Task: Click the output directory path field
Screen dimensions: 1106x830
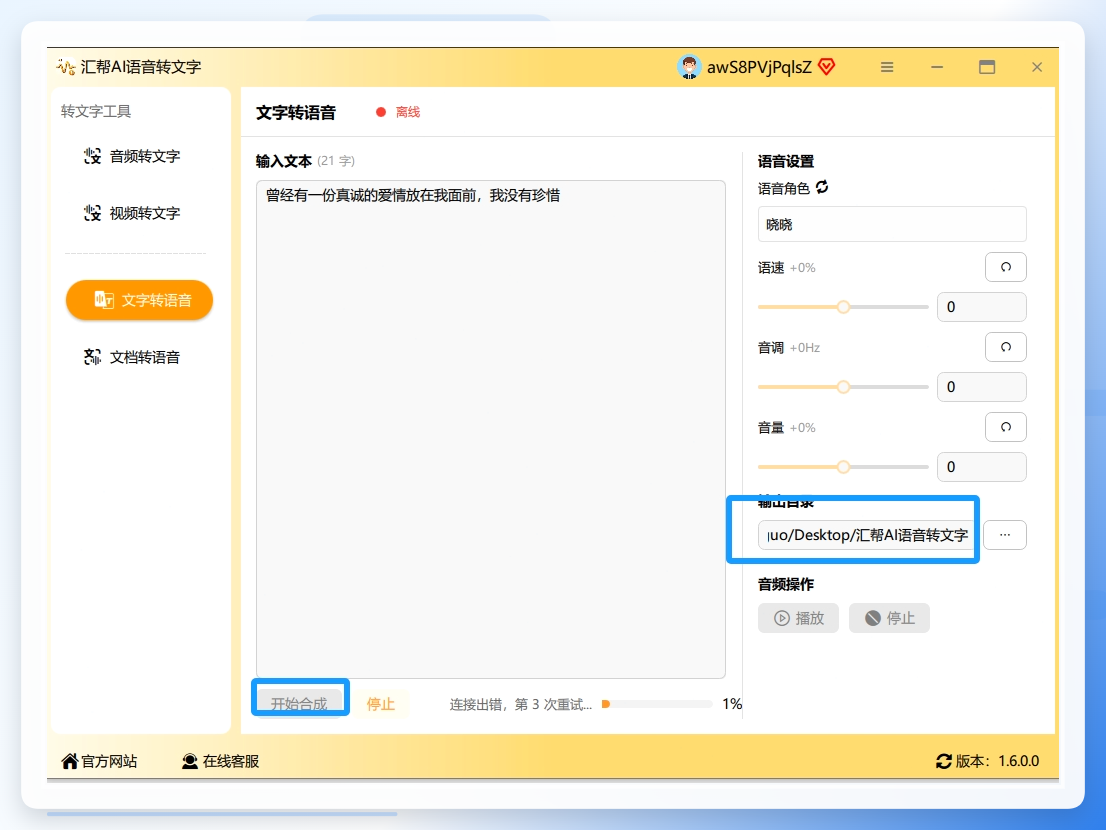Action: pyautogui.click(x=866, y=535)
